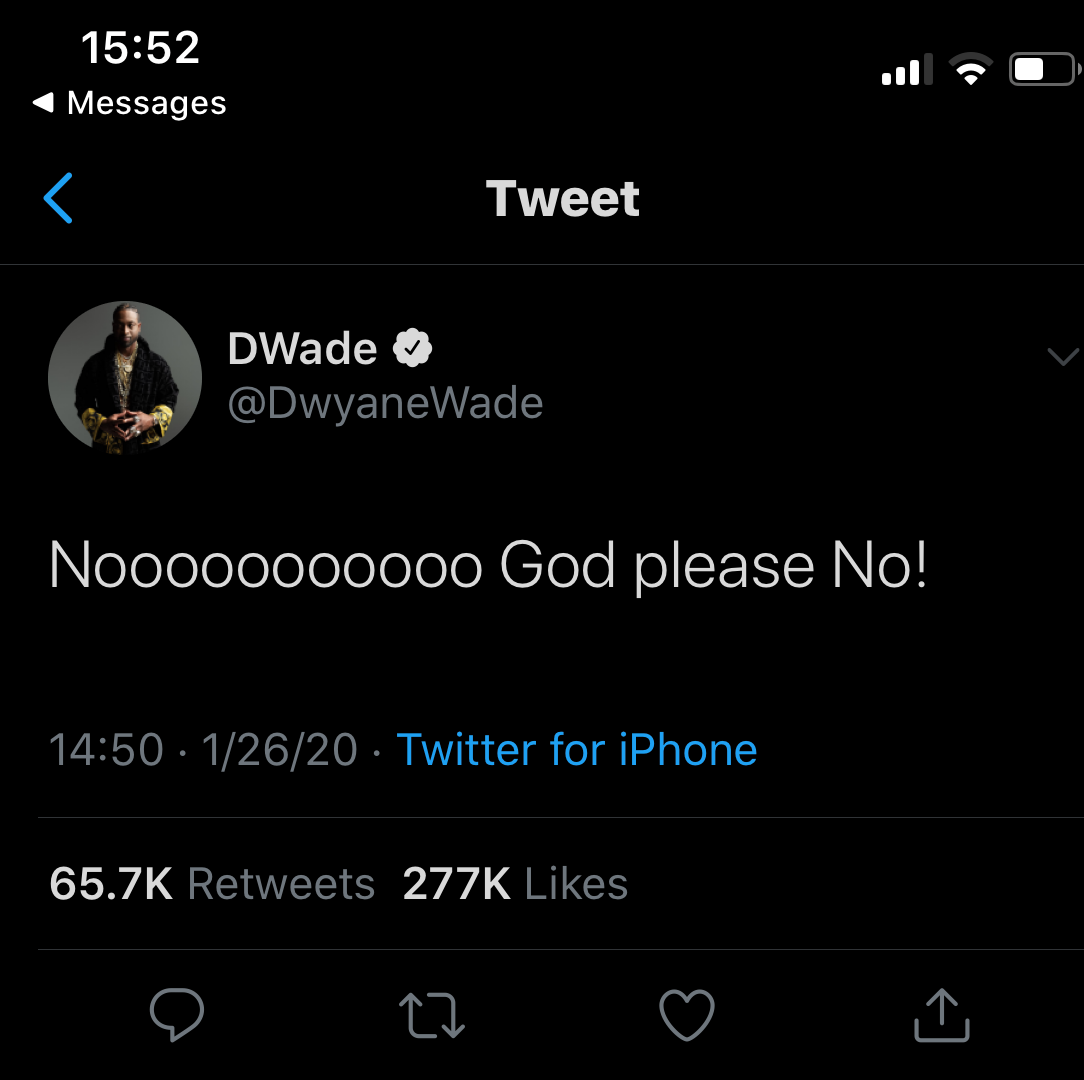Tap the "Nooooooooooo God please No!" tweet text
Viewport: 1084px width, 1080px height.
tap(488, 566)
